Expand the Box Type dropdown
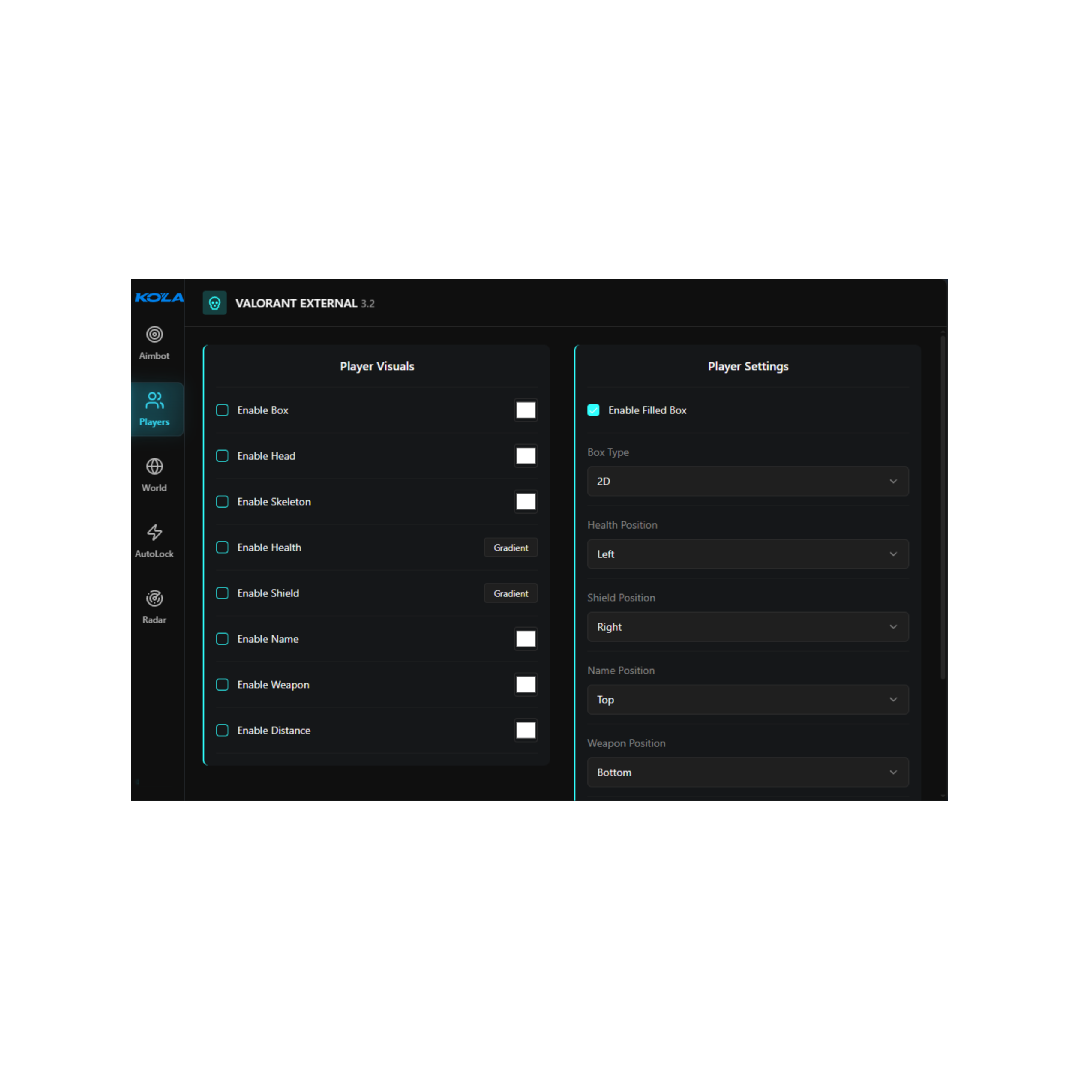The height and width of the screenshot is (1080, 1080). click(747, 481)
